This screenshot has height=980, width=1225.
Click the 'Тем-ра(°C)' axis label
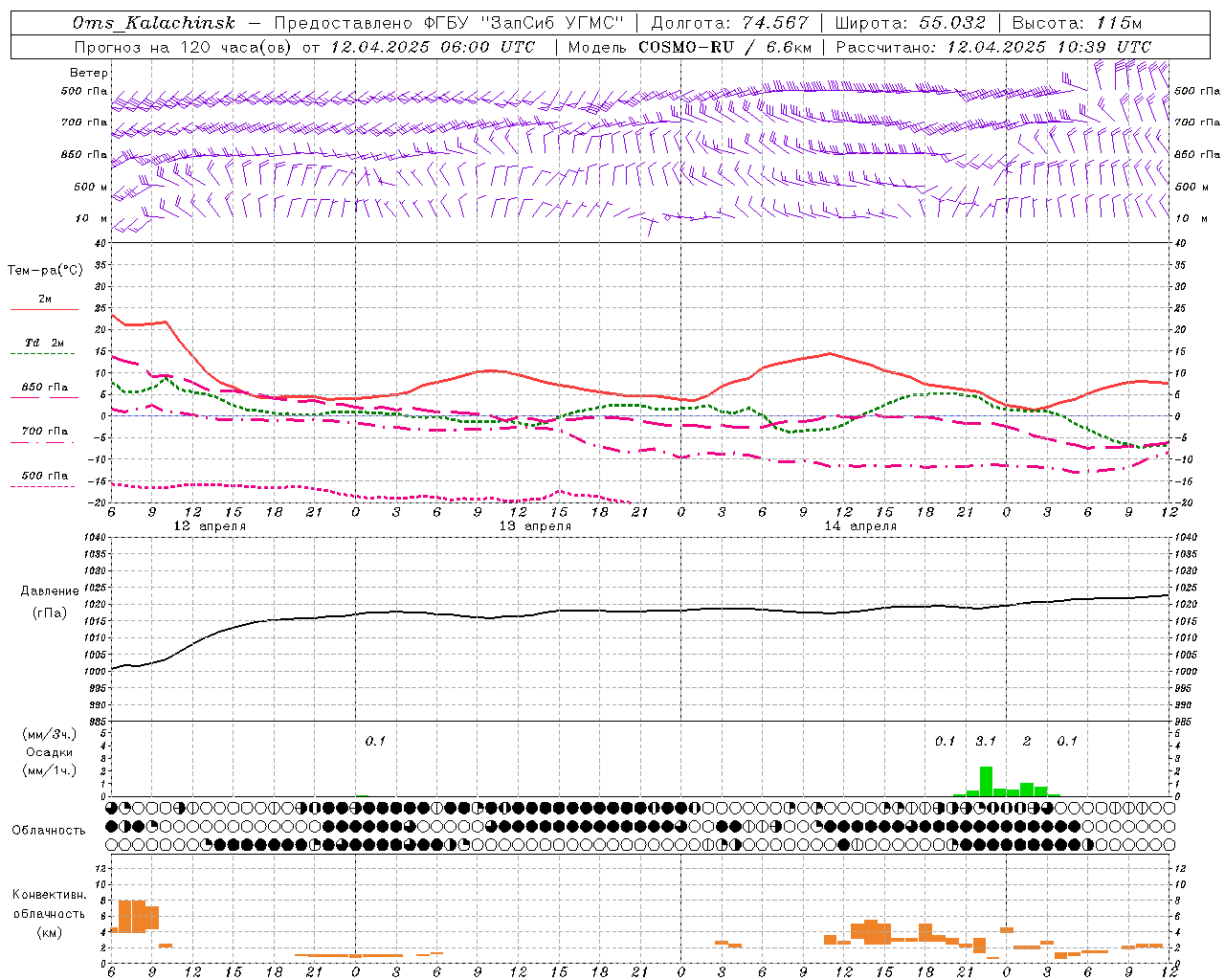[45, 271]
